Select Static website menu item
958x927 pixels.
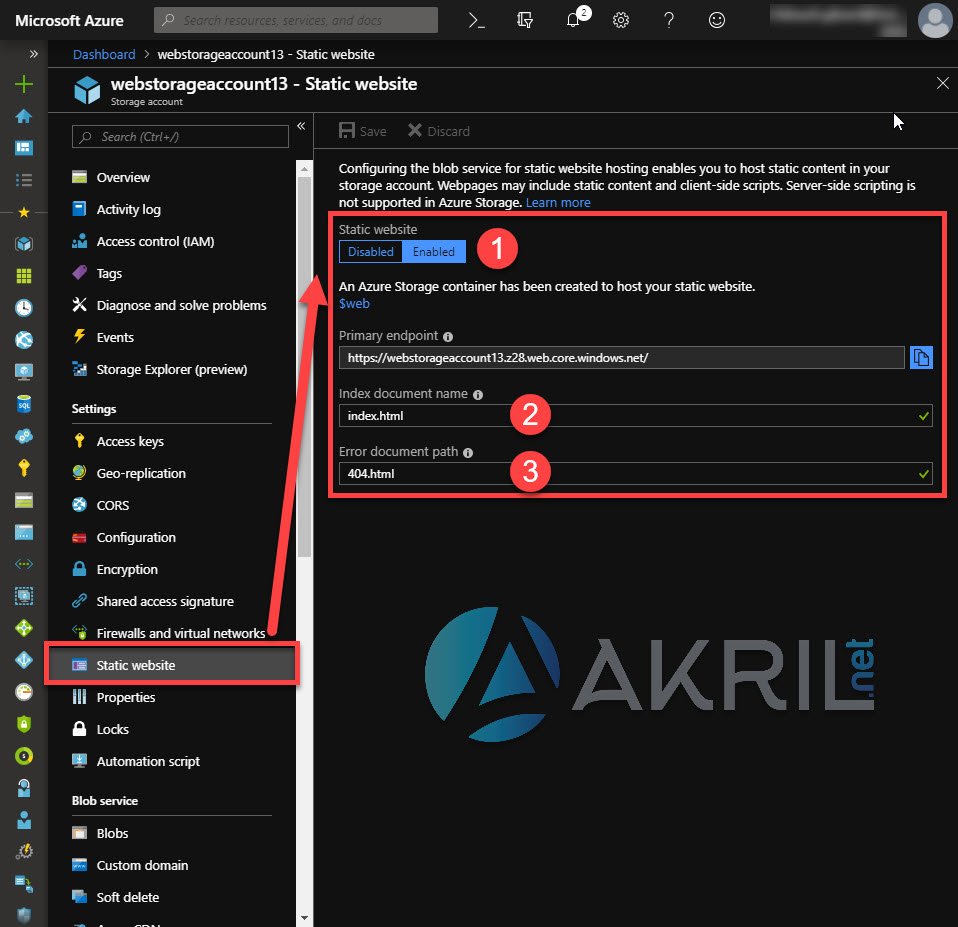click(172, 665)
